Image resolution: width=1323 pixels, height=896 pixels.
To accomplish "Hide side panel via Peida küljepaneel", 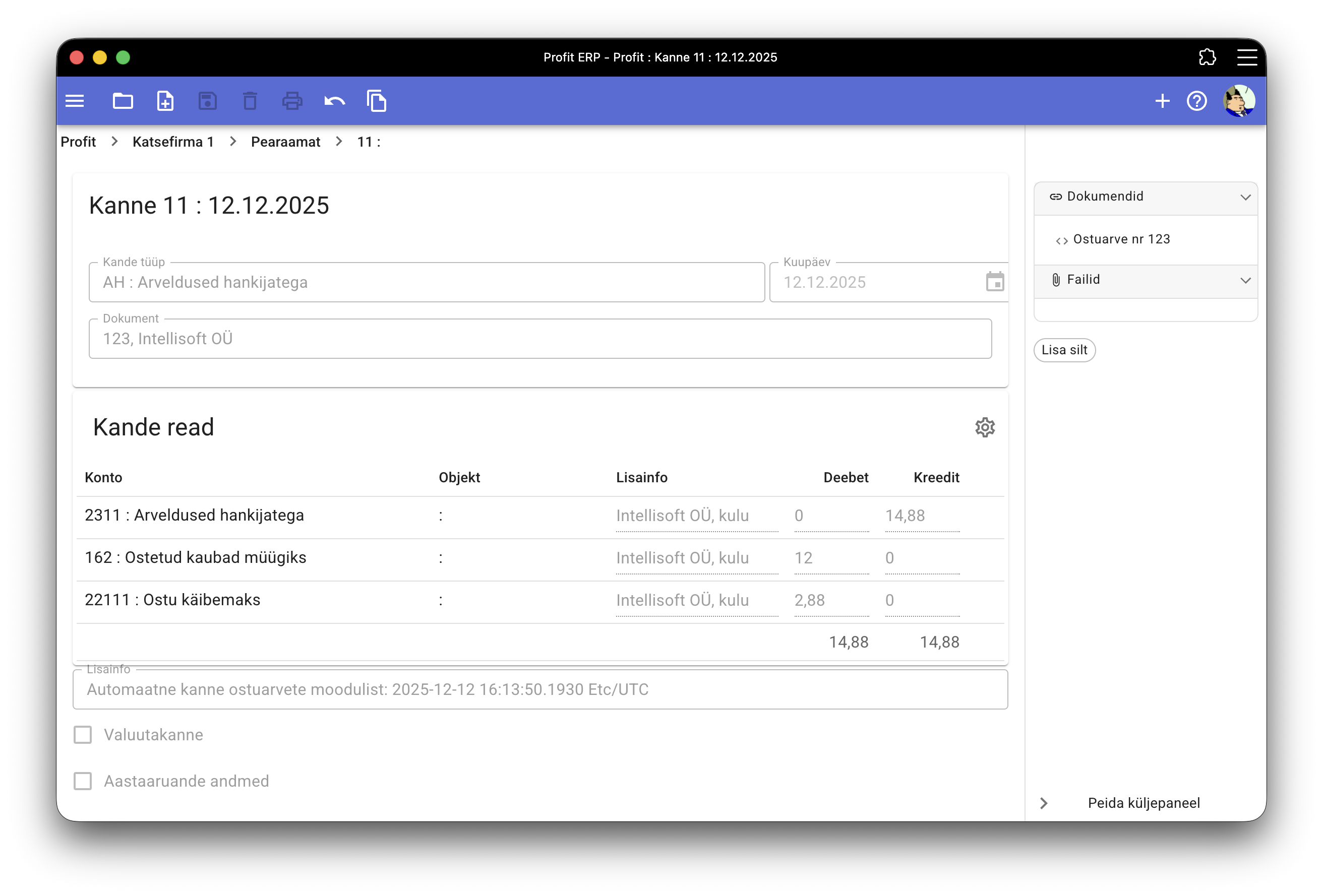I will tap(1143, 803).
